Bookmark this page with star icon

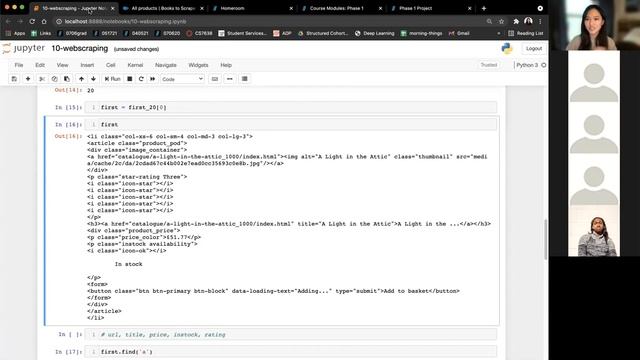(x=501, y=21)
